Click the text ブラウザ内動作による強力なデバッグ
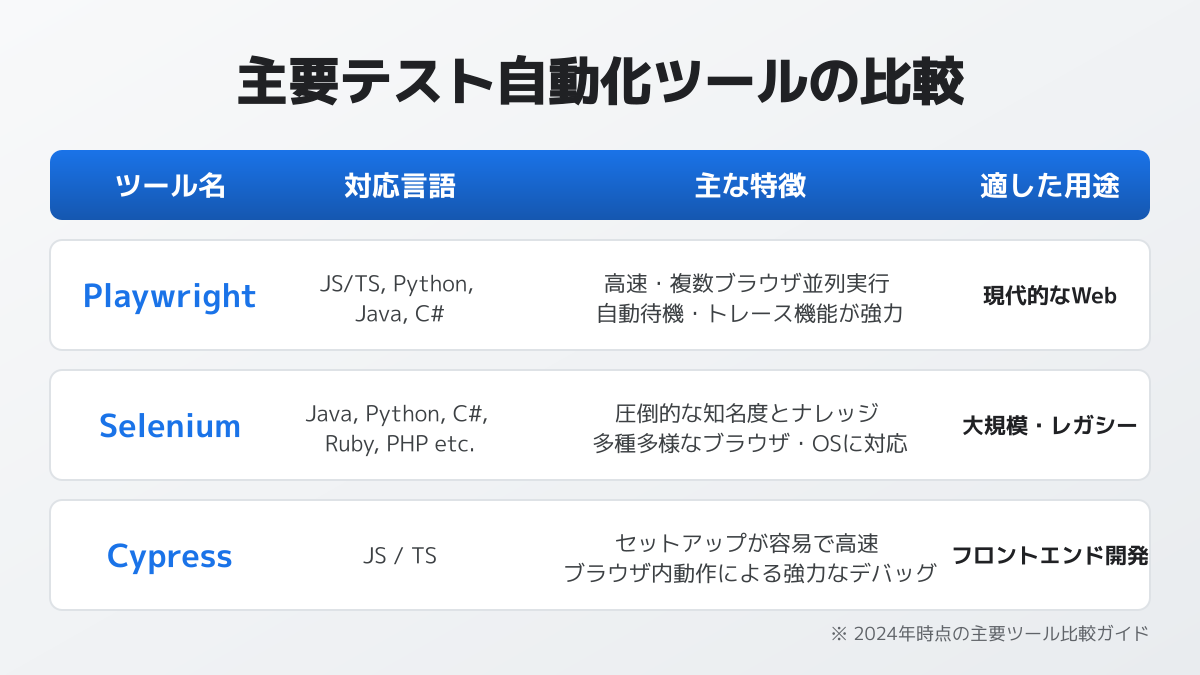Screen dimensions: 1200x675 [x=750, y=573]
